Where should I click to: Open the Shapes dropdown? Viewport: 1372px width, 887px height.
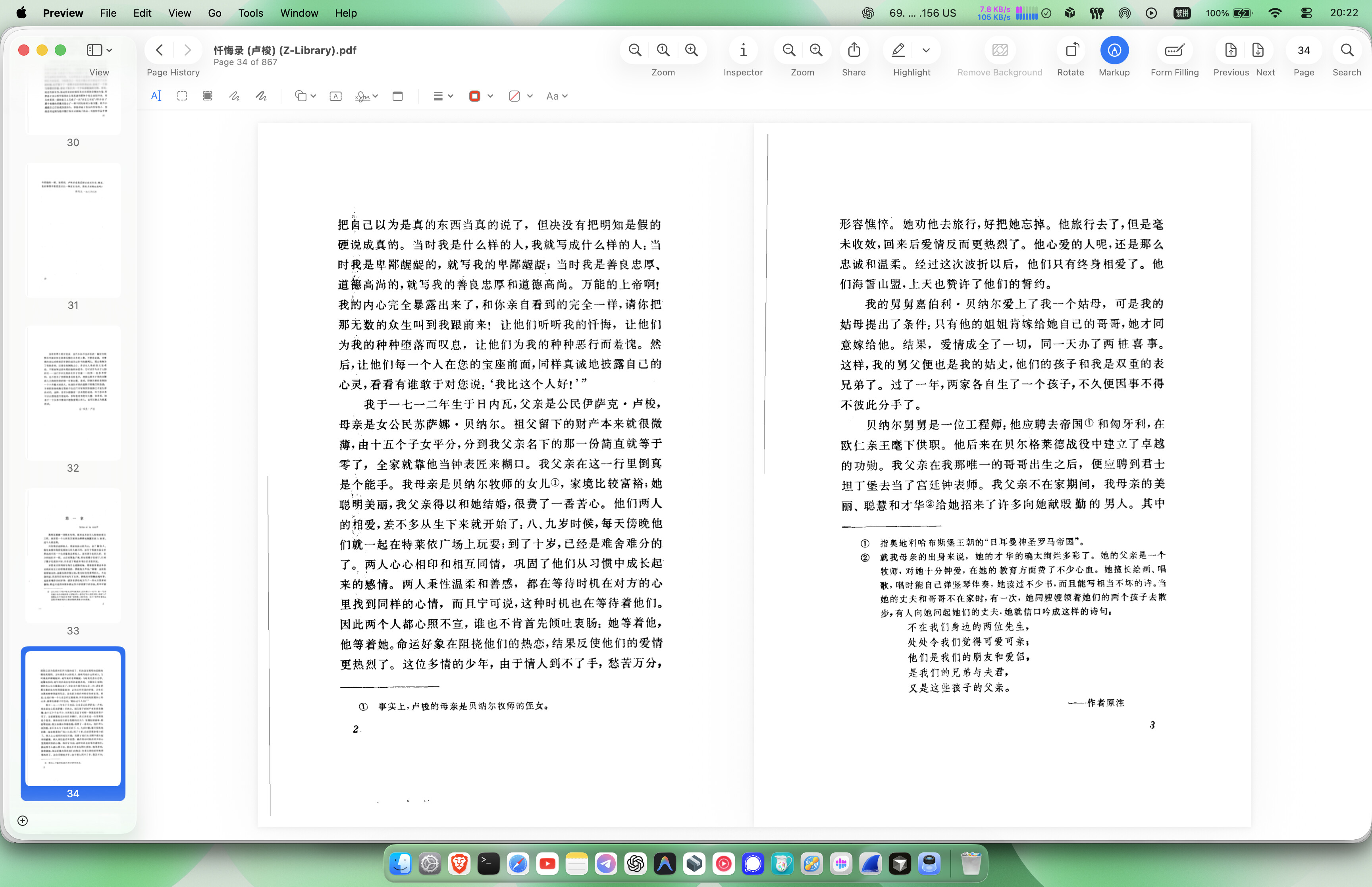click(305, 96)
